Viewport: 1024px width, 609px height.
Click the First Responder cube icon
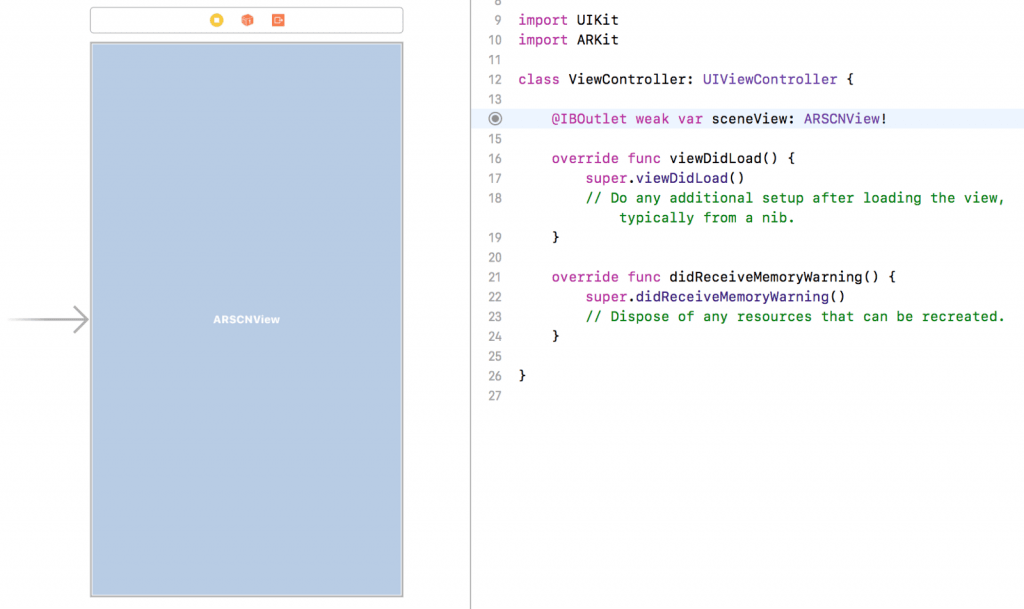pos(247,20)
